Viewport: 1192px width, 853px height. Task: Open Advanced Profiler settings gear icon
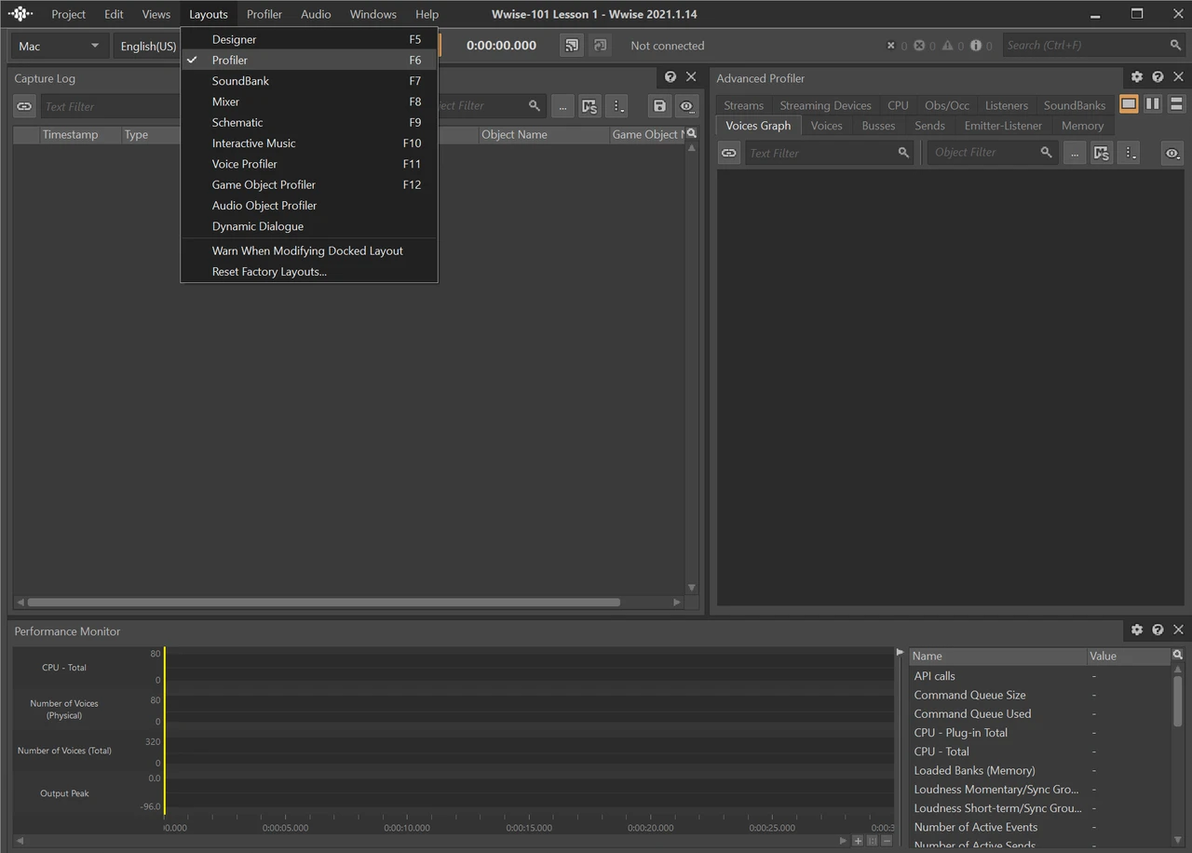1137,77
